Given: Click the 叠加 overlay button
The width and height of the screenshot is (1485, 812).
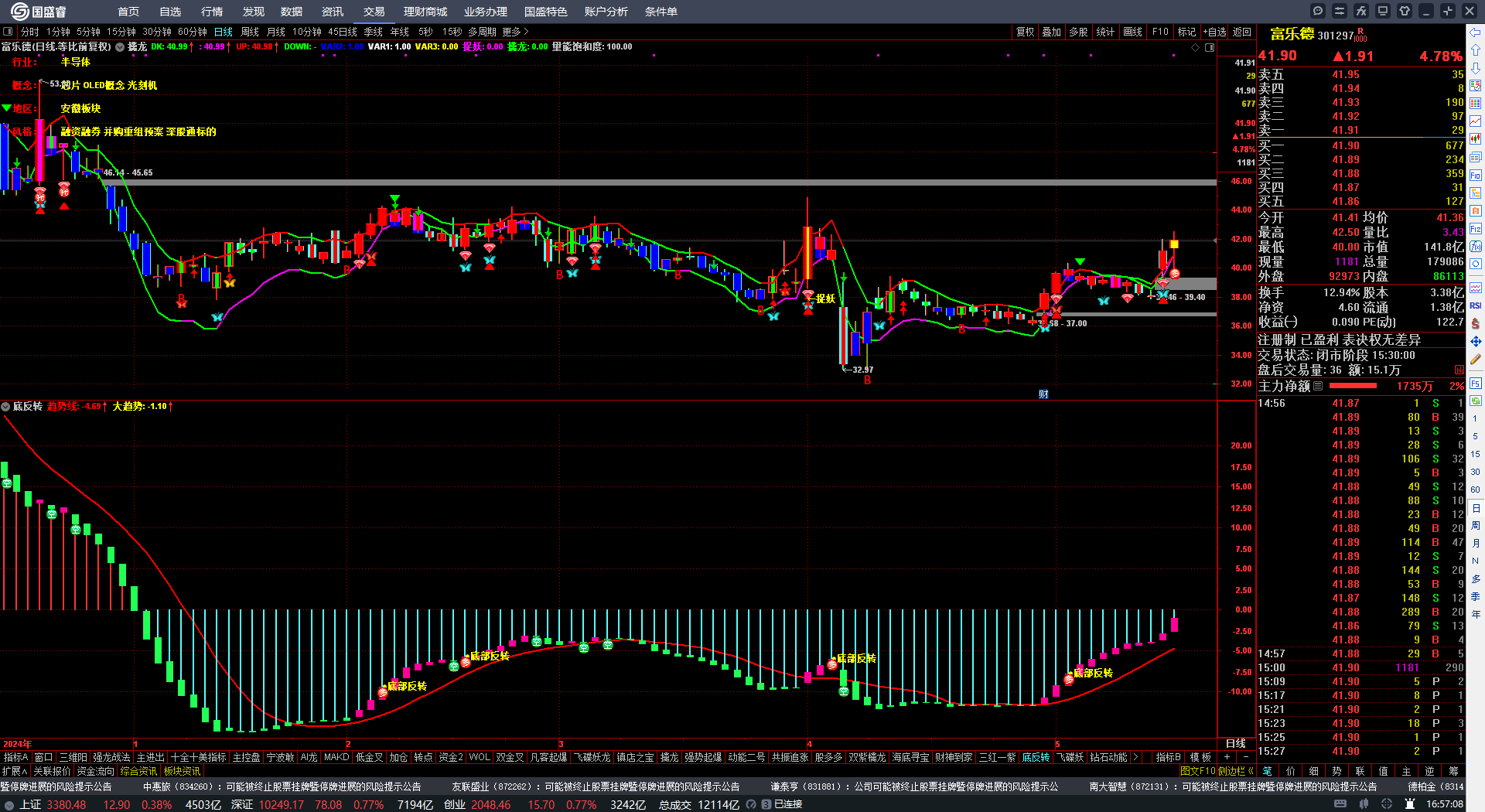Looking at the screenshot, I should [1052, 32].
